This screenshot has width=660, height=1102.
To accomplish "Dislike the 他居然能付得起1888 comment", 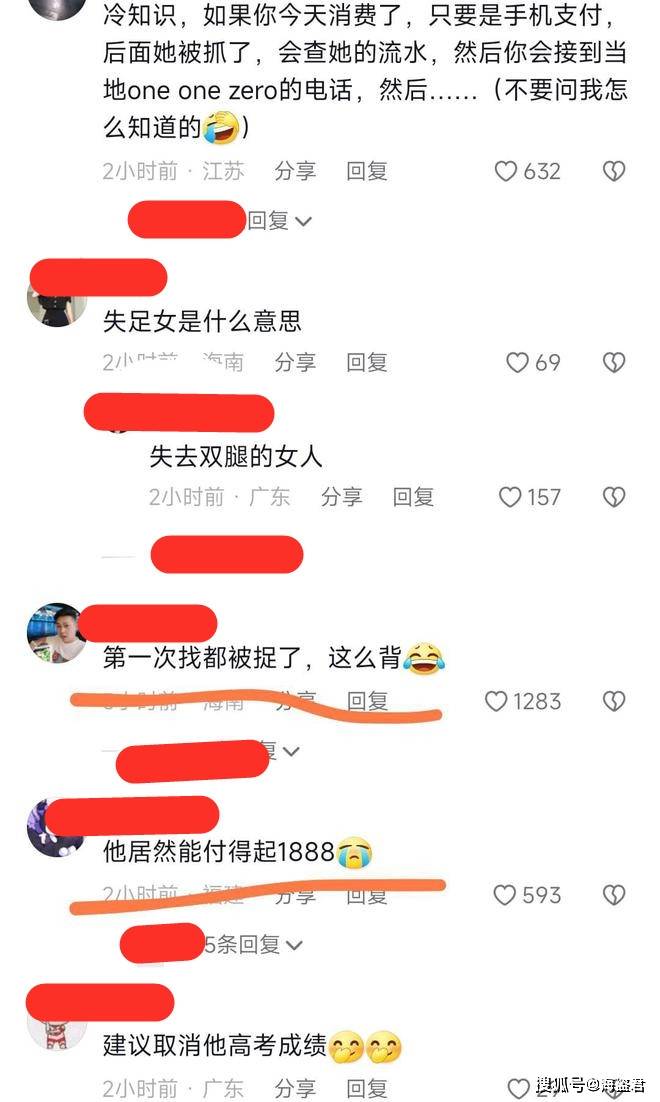I will (x=614, y=895).
